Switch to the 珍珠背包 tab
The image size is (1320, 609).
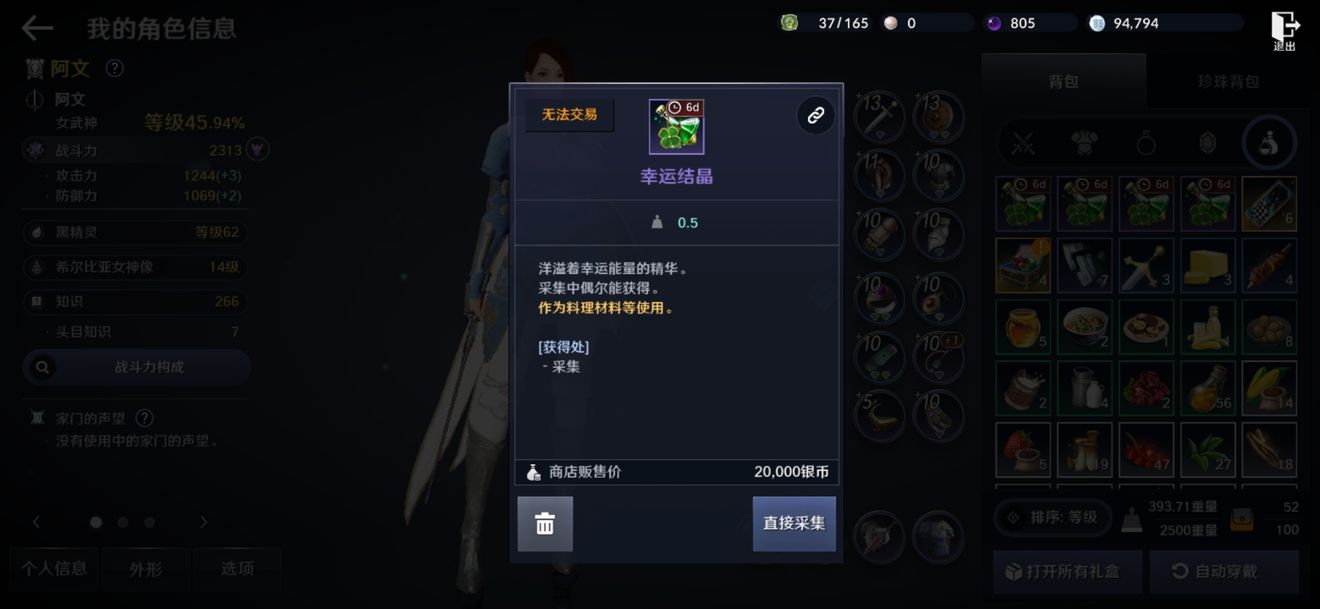1229,81
